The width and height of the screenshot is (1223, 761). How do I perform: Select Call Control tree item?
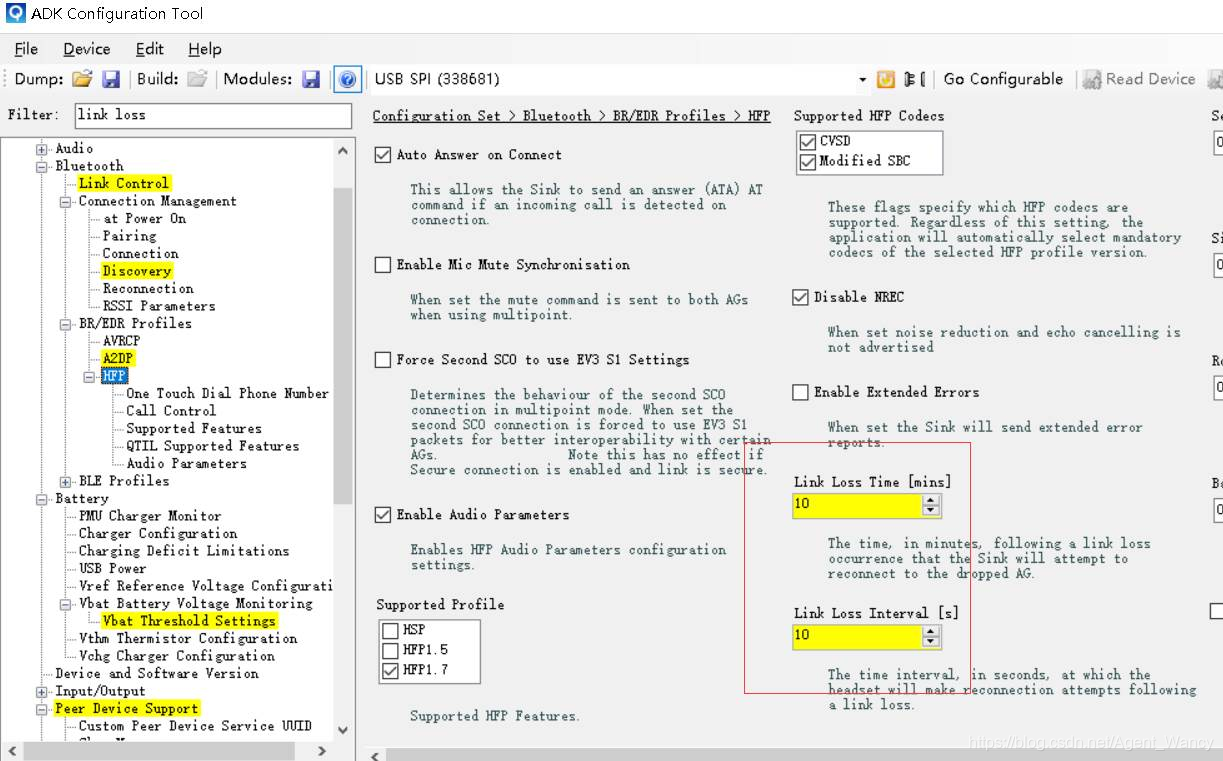point(171,411)
